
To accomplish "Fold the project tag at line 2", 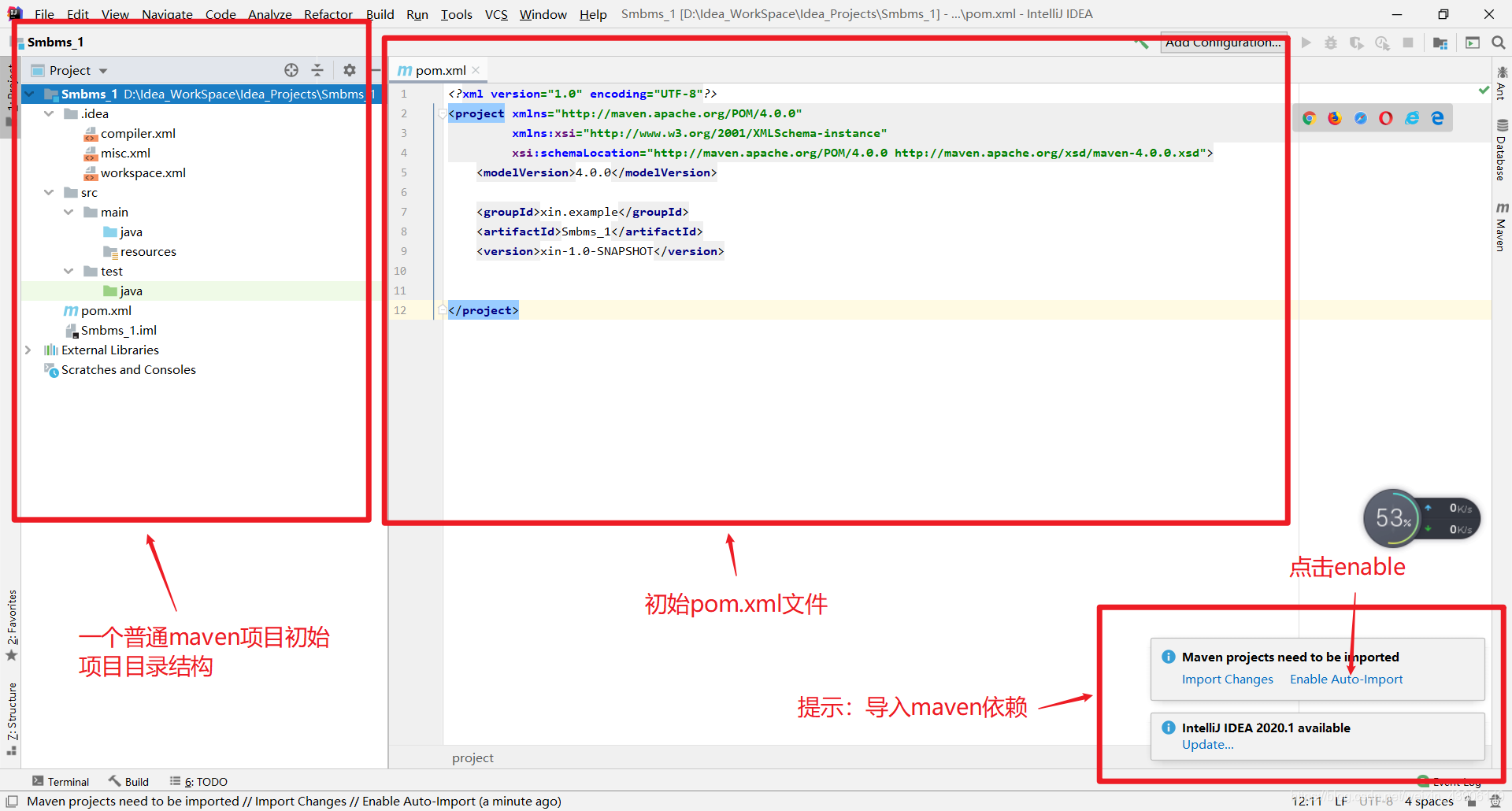I will click(441, 113).
